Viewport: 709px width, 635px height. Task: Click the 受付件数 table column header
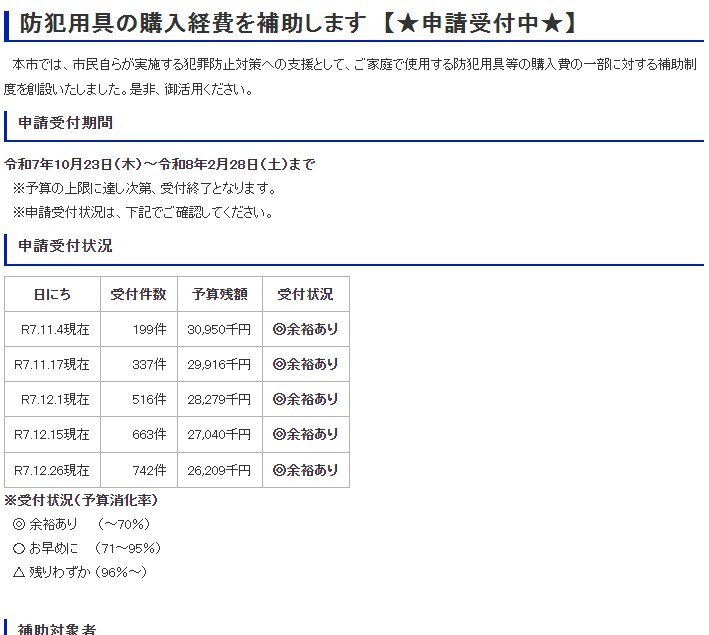point(138,294)
